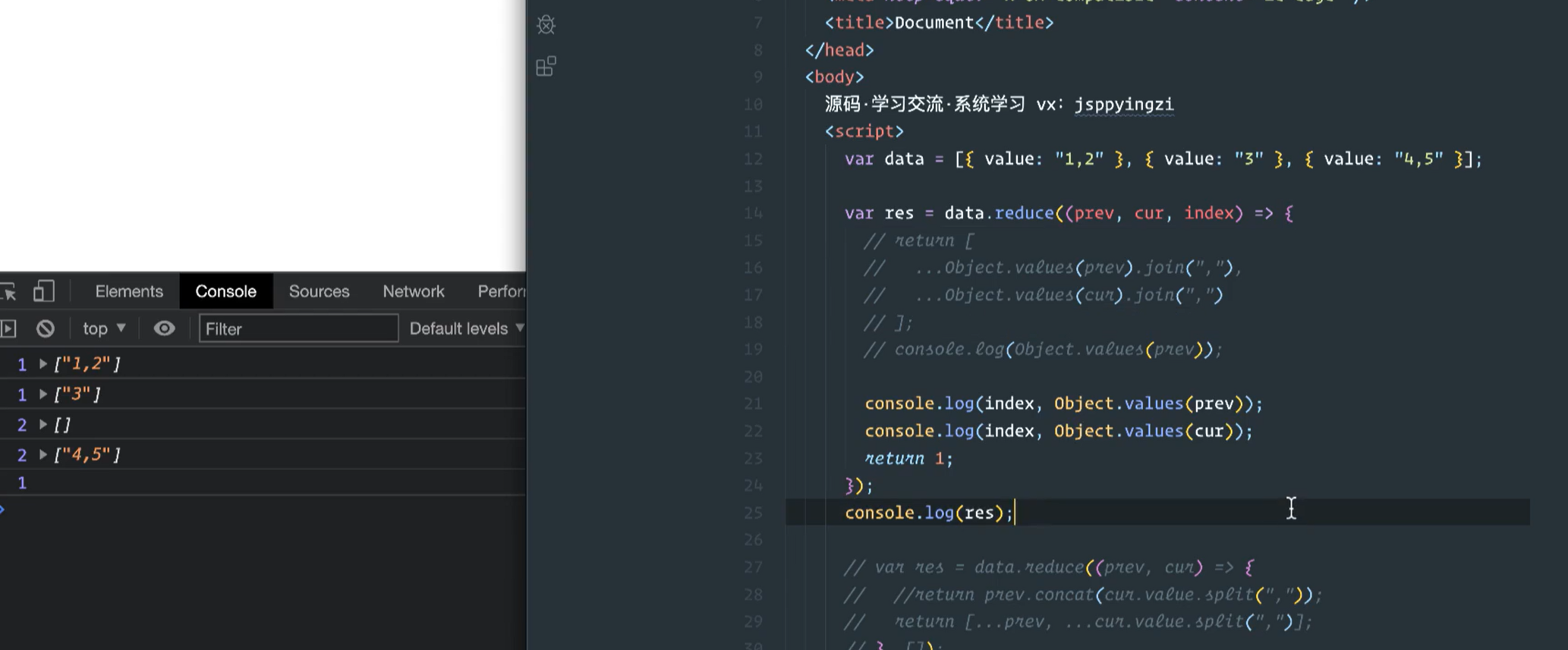Click the closing head tag

tap(839, 50)
